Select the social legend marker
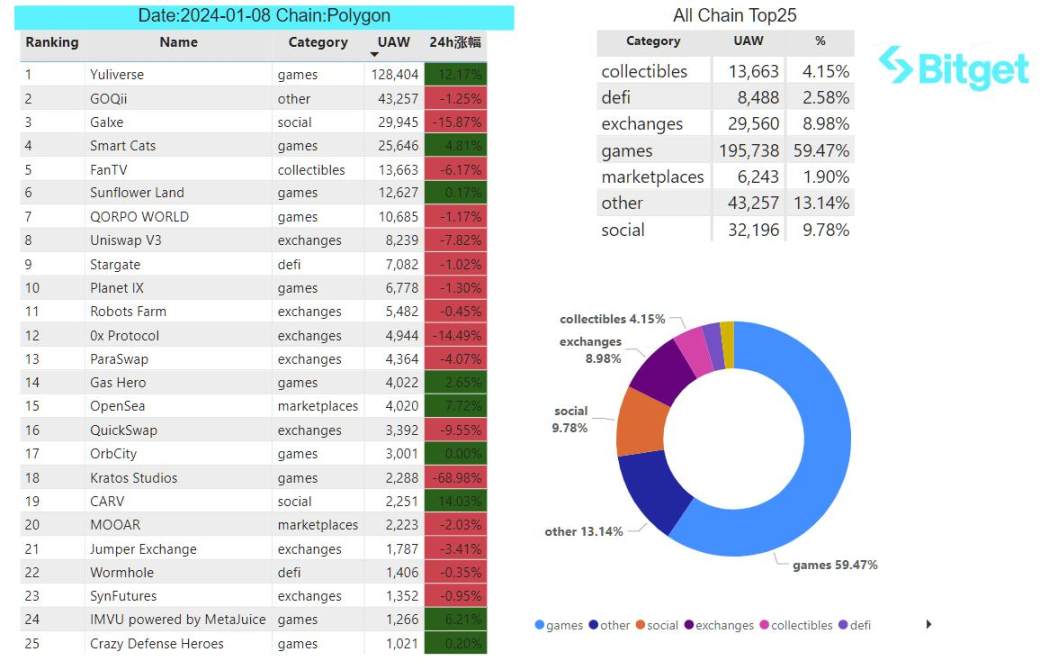Screen dimensions: 1040x661 [x=640, y=626]
